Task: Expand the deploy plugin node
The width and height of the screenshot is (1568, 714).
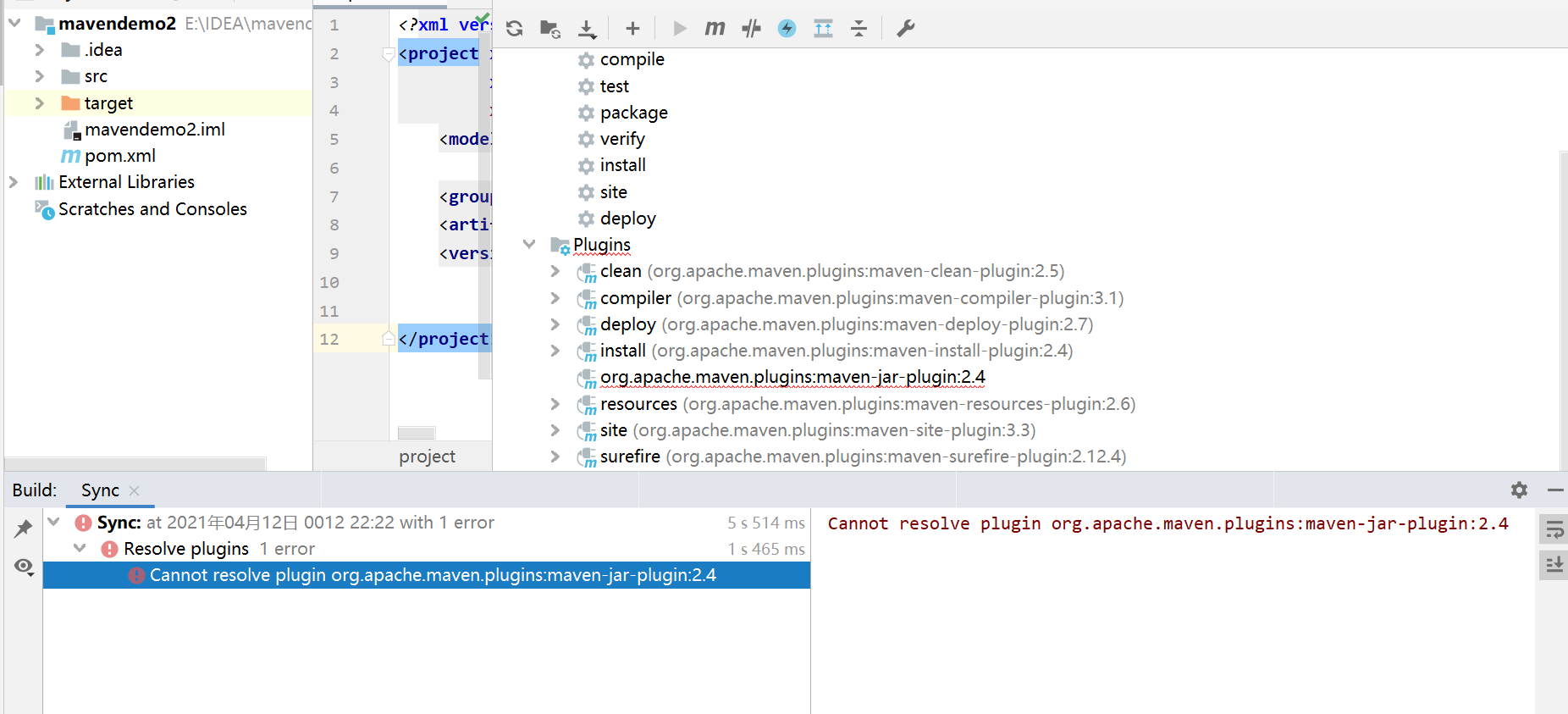Action: pos(555,324)
